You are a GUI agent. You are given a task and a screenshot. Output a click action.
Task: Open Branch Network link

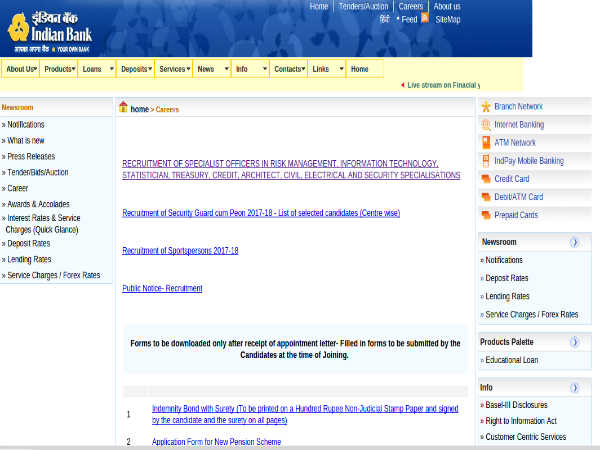(x=518, y=106)
